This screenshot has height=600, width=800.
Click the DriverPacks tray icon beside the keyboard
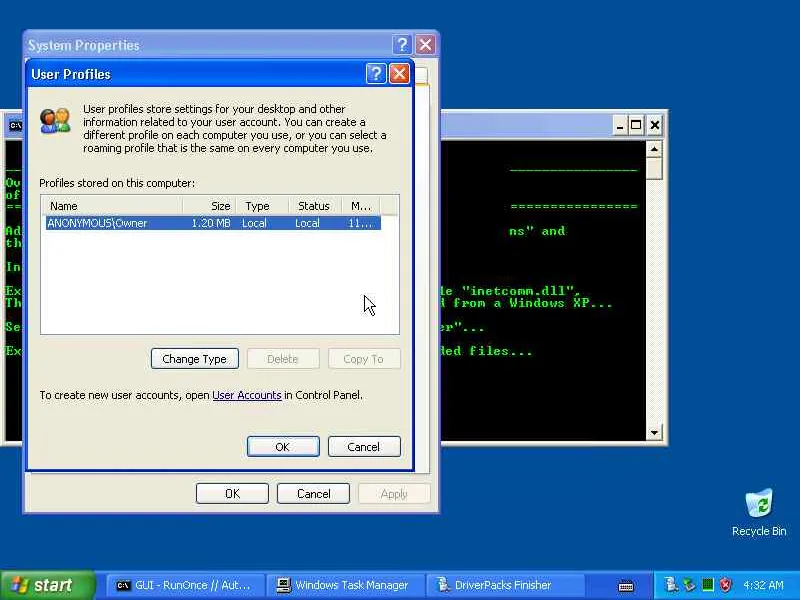click(x=671, y=585)
